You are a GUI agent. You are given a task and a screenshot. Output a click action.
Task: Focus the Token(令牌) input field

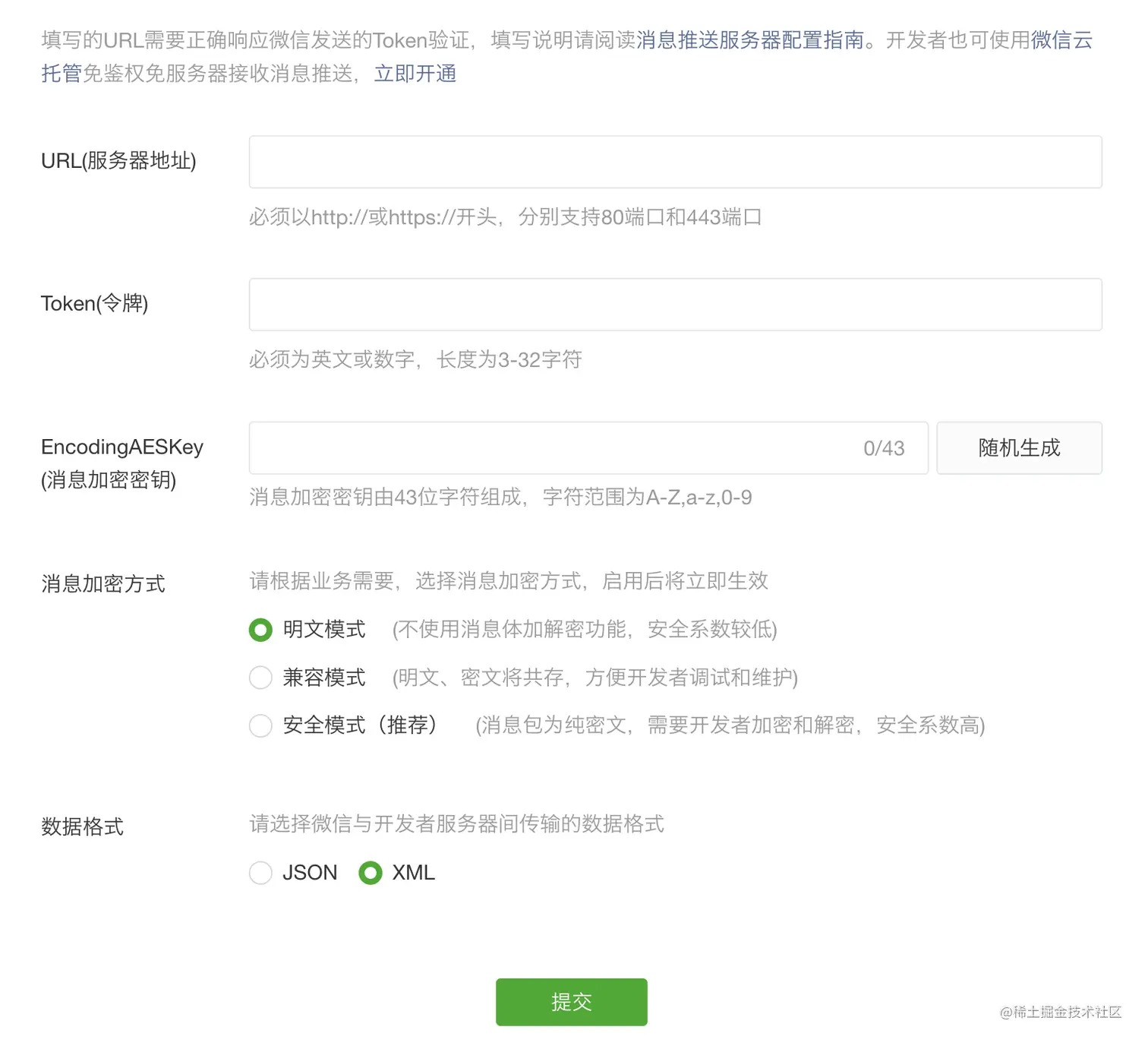point(674,304)
